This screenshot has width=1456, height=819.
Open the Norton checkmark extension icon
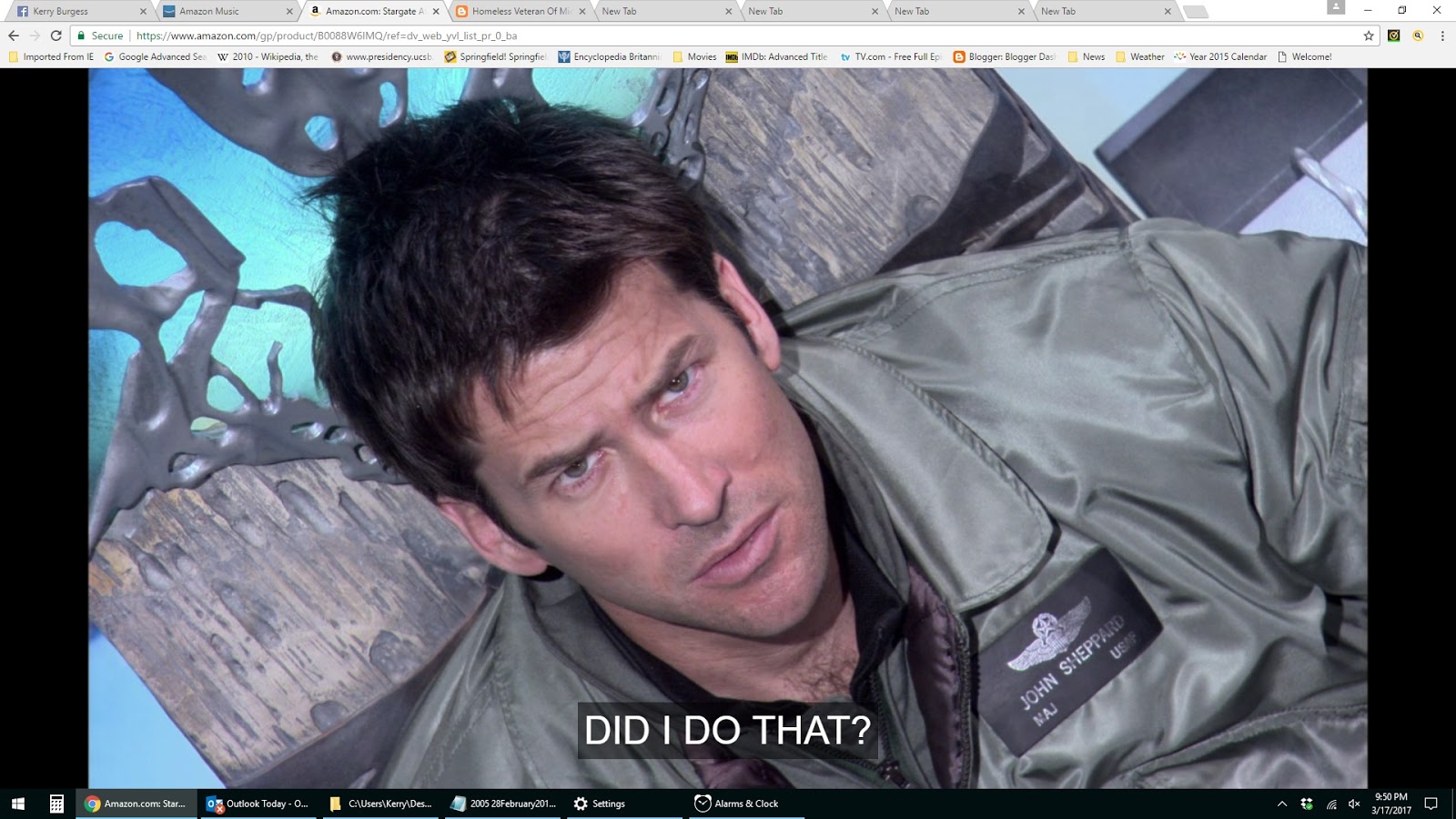(x=1394, y=35)
